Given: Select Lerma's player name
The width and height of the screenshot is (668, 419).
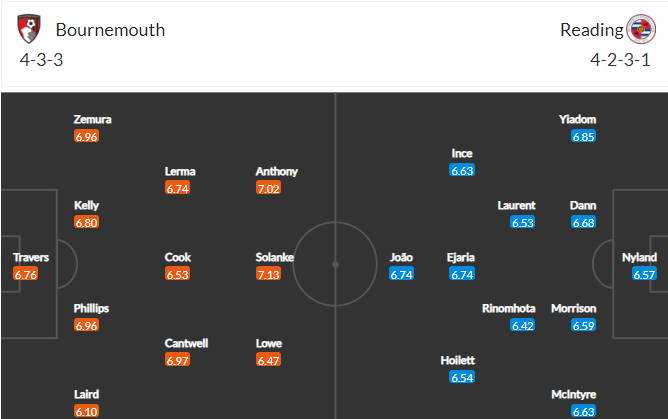Looking at the screenshot, I should point(180,171).
